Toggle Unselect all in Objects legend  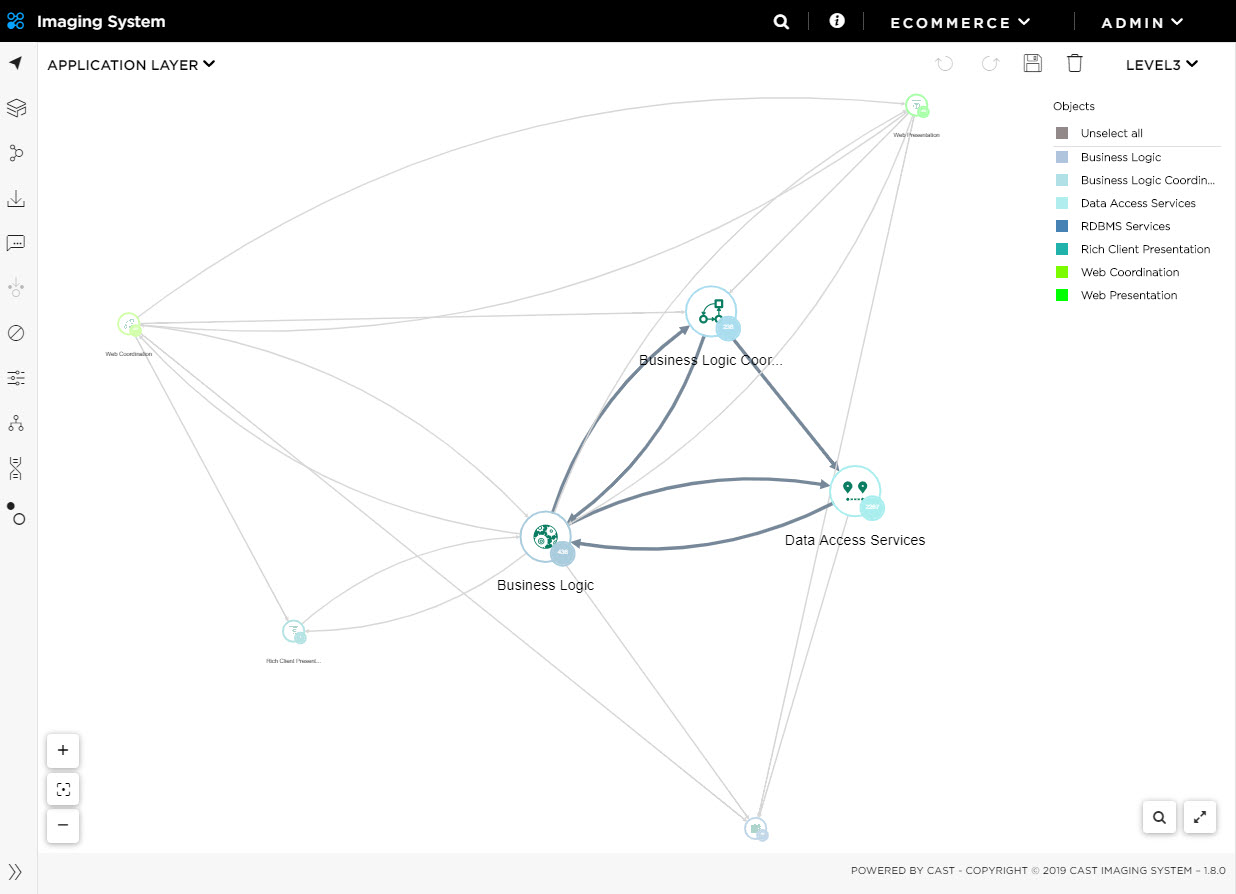tap(1111, 133)
